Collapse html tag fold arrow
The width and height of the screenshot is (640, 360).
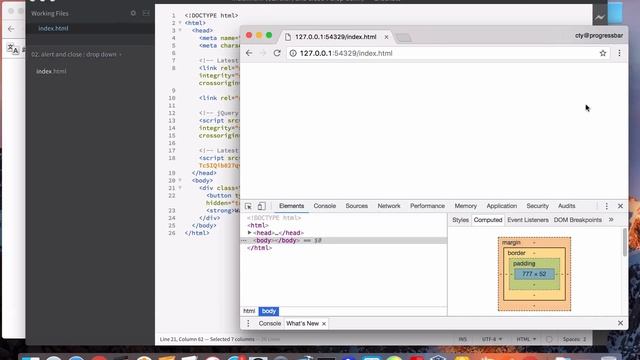click(x=180, y=23)
